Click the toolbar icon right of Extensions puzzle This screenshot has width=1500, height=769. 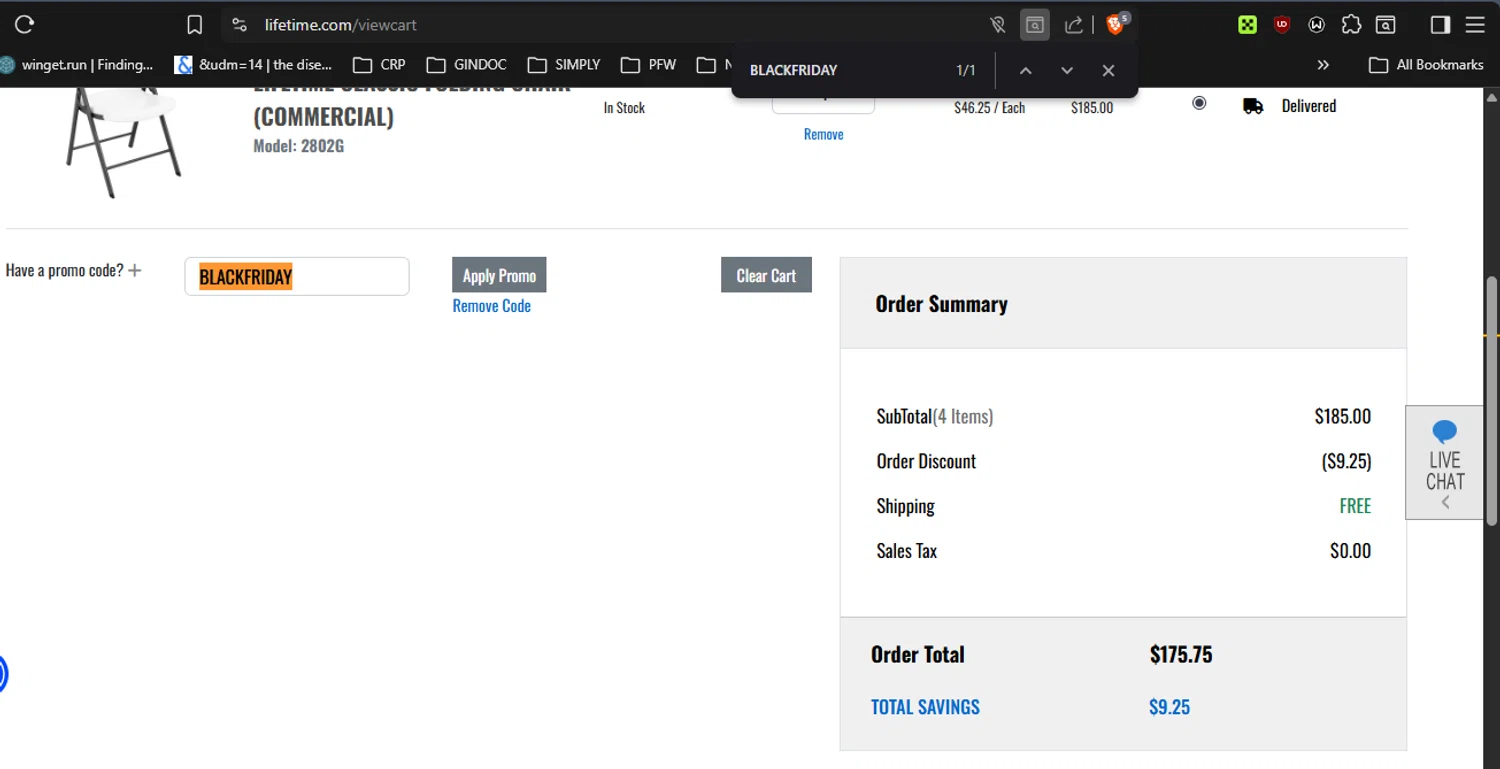pyautogui.click(x=1385, y=25)
